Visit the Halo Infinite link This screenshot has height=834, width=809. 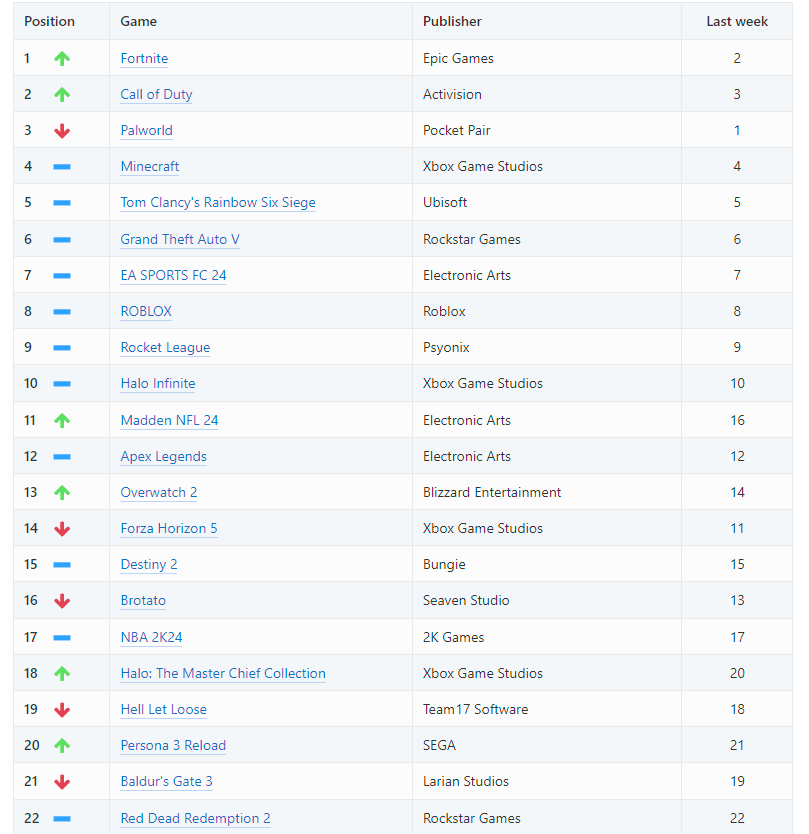[x=158, y=383]
